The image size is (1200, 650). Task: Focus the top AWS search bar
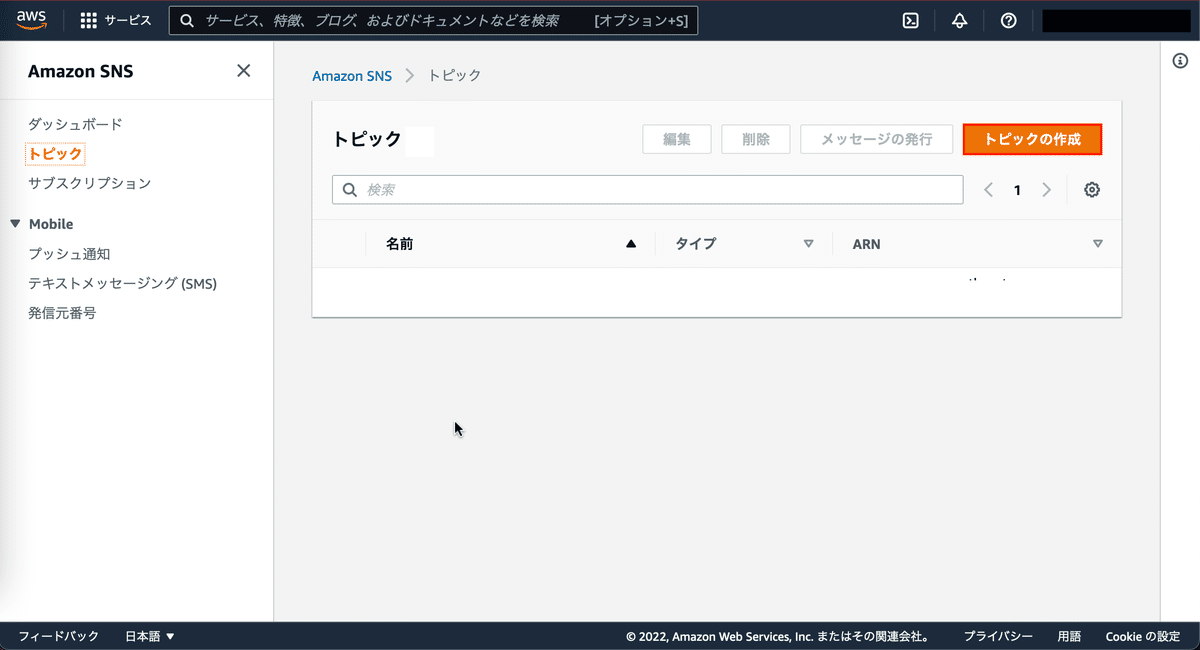click(x=434, y=20)
